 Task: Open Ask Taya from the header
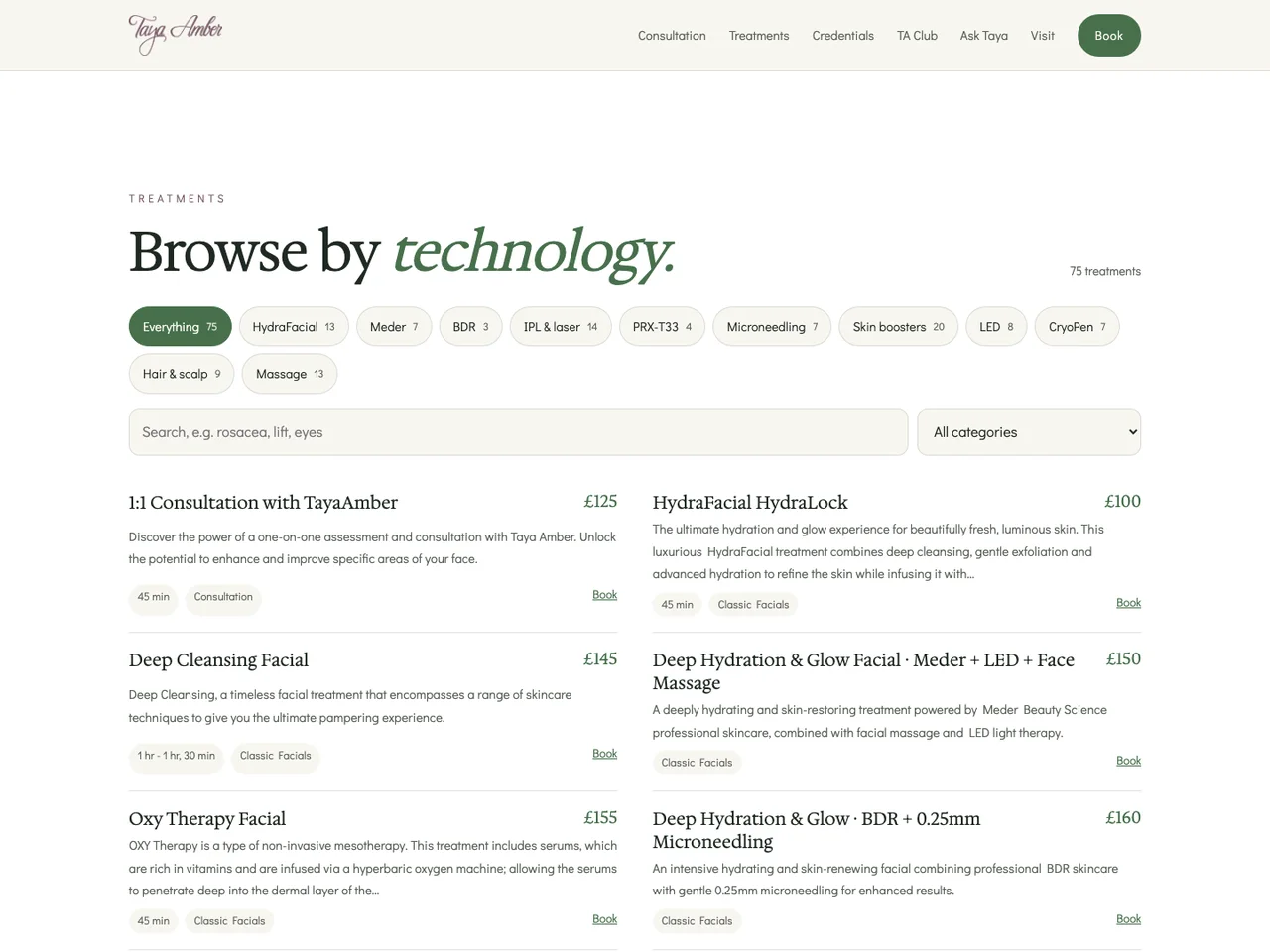pos(984,36)
